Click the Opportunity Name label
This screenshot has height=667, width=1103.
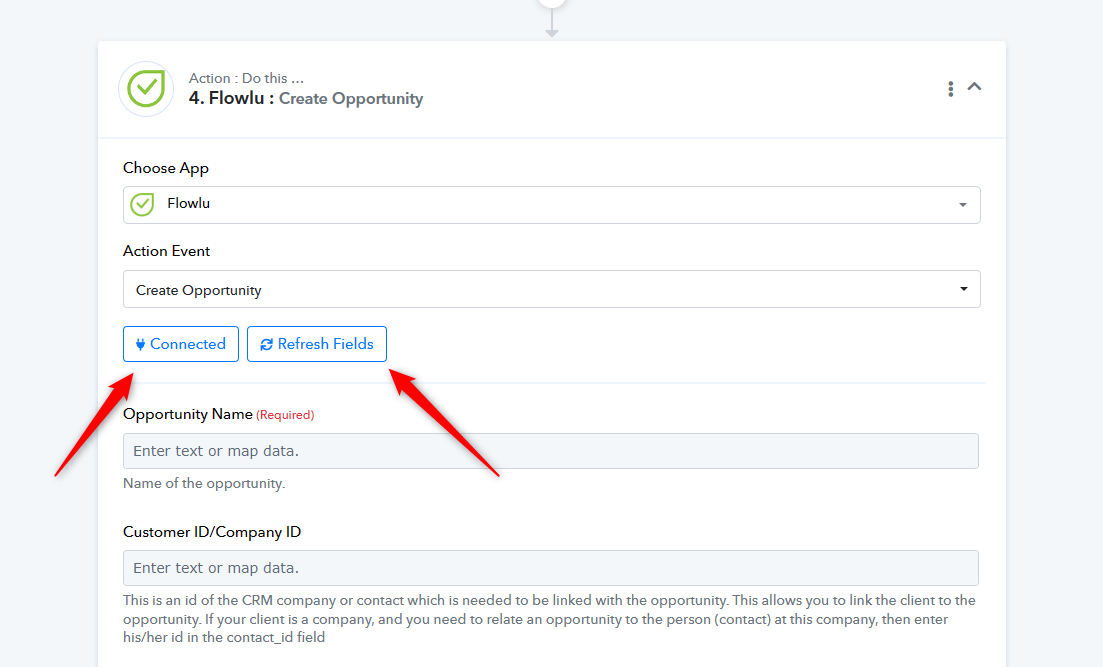(x=188, y=414)
